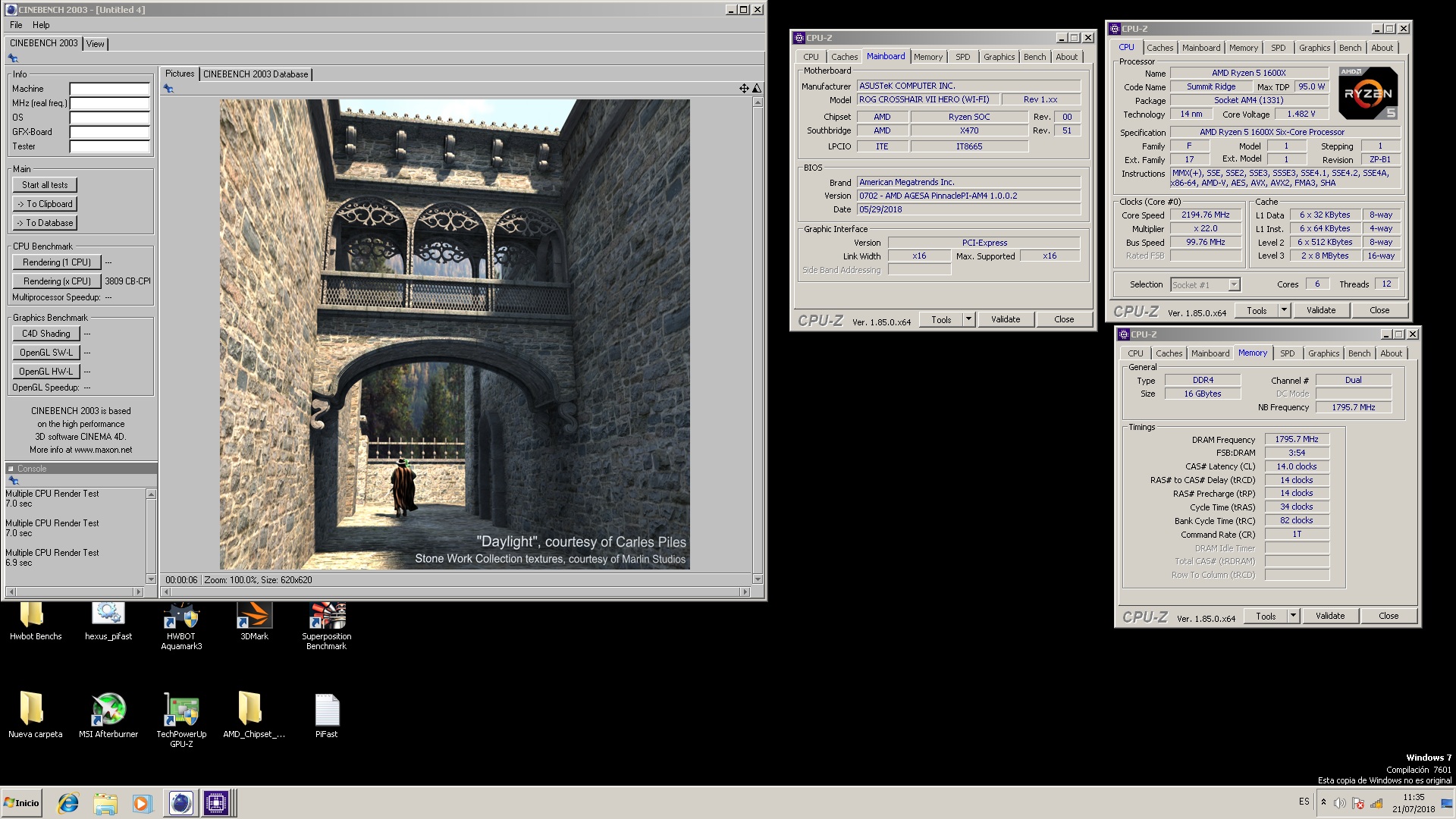This screenshot has height=819, width=1456.
Task: Click the Inicio start button
Action: (x=21, y=803)
